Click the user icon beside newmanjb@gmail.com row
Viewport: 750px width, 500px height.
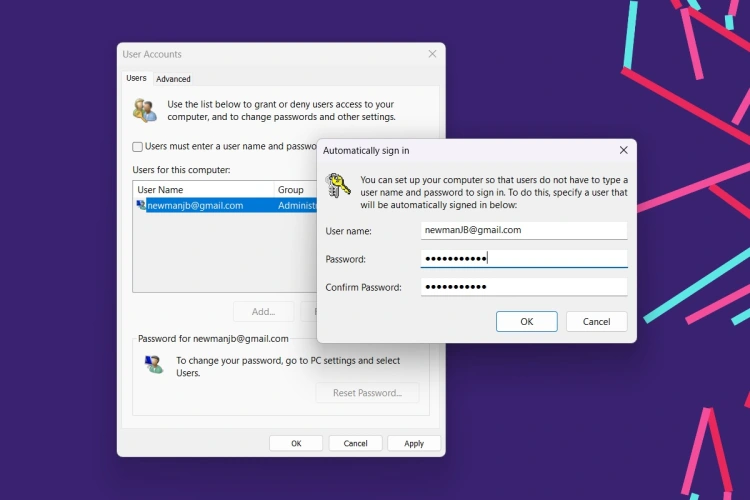coord(140,205)
